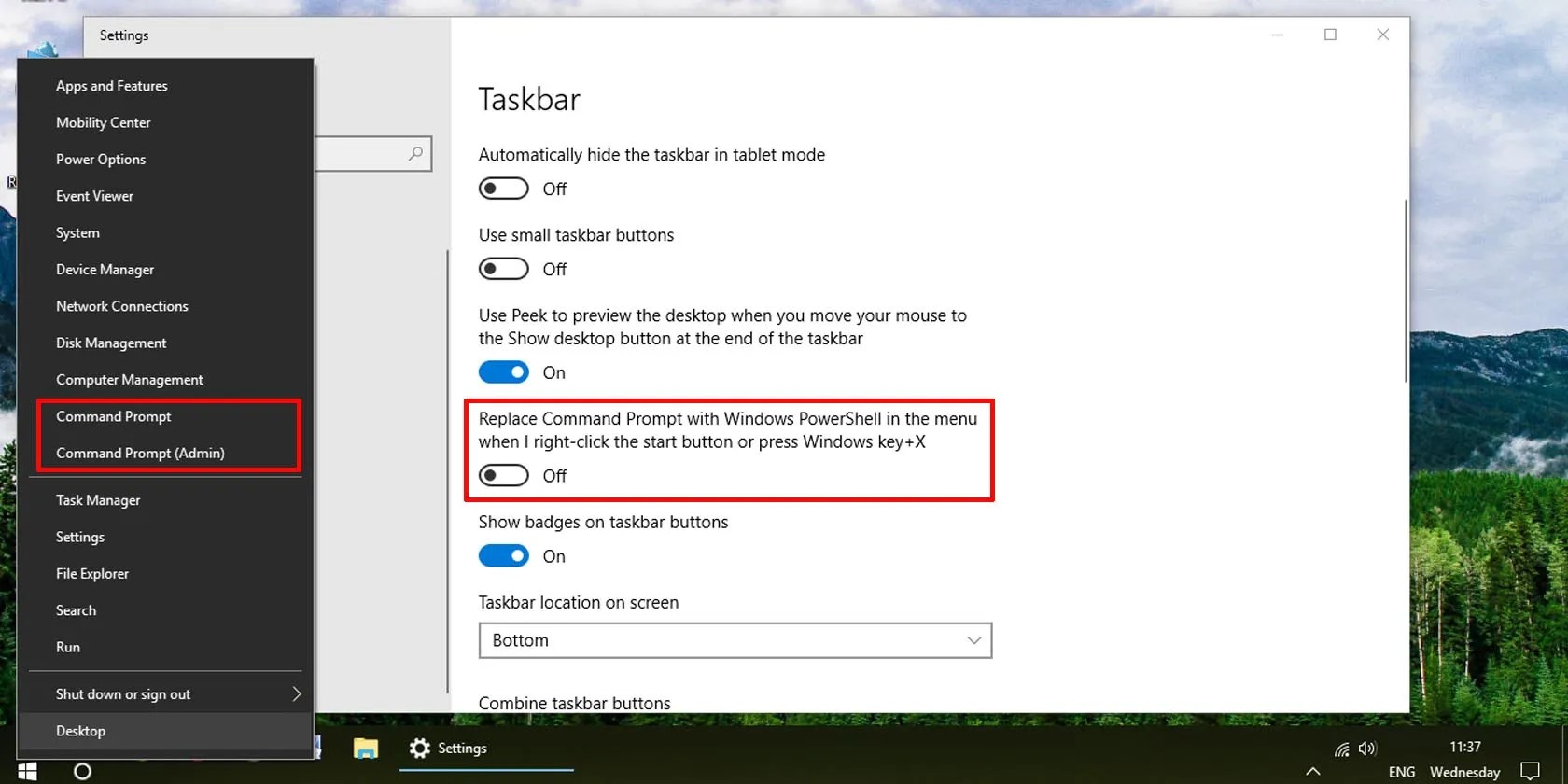Choose Desktop at the menu bottom
The width and height of the screenshot is (1568, 784).
click(165, 731)
